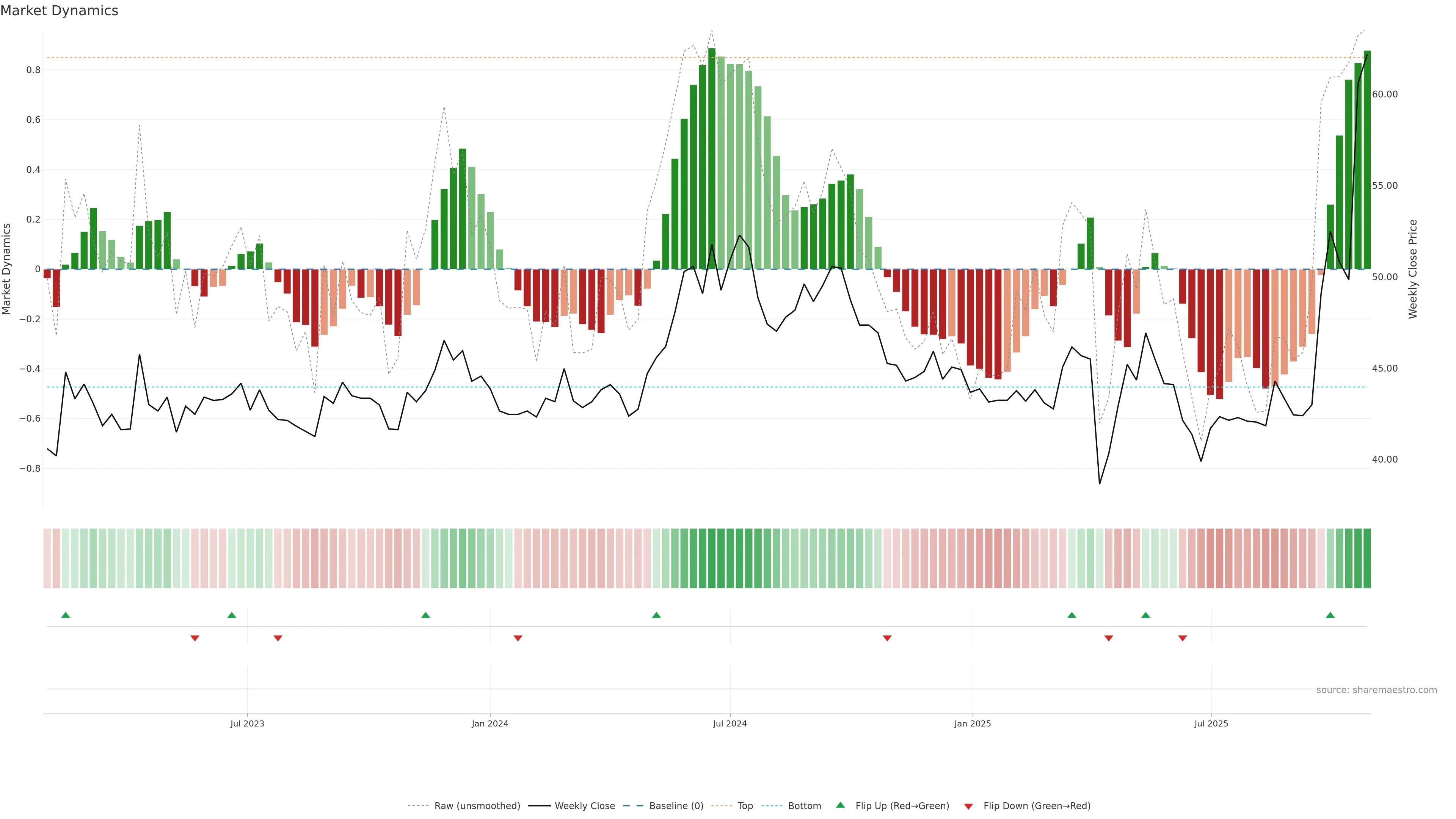Viewport: 1456px width, 819px height.
Task: Click the source: sharemaestro.com text
Action: pos(1376,690)
